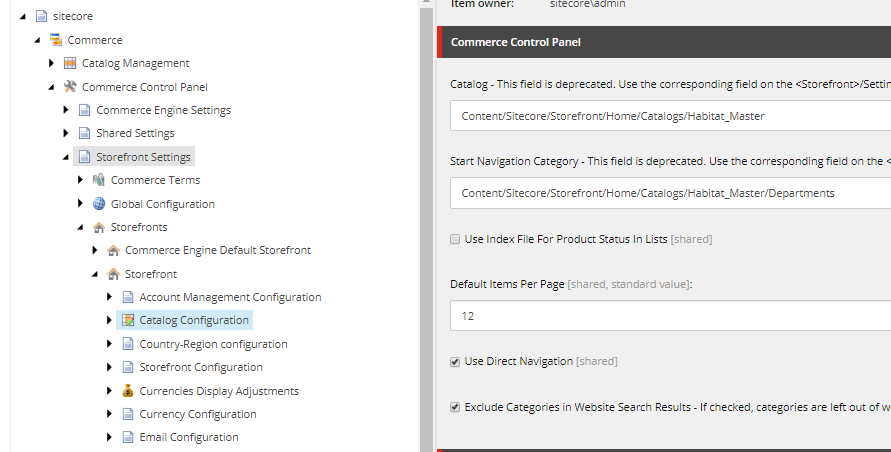This screenshot has width=891, height=452.
Task: Toggle Exclude Categories in Website Search Results
Action: click(455, 407)
